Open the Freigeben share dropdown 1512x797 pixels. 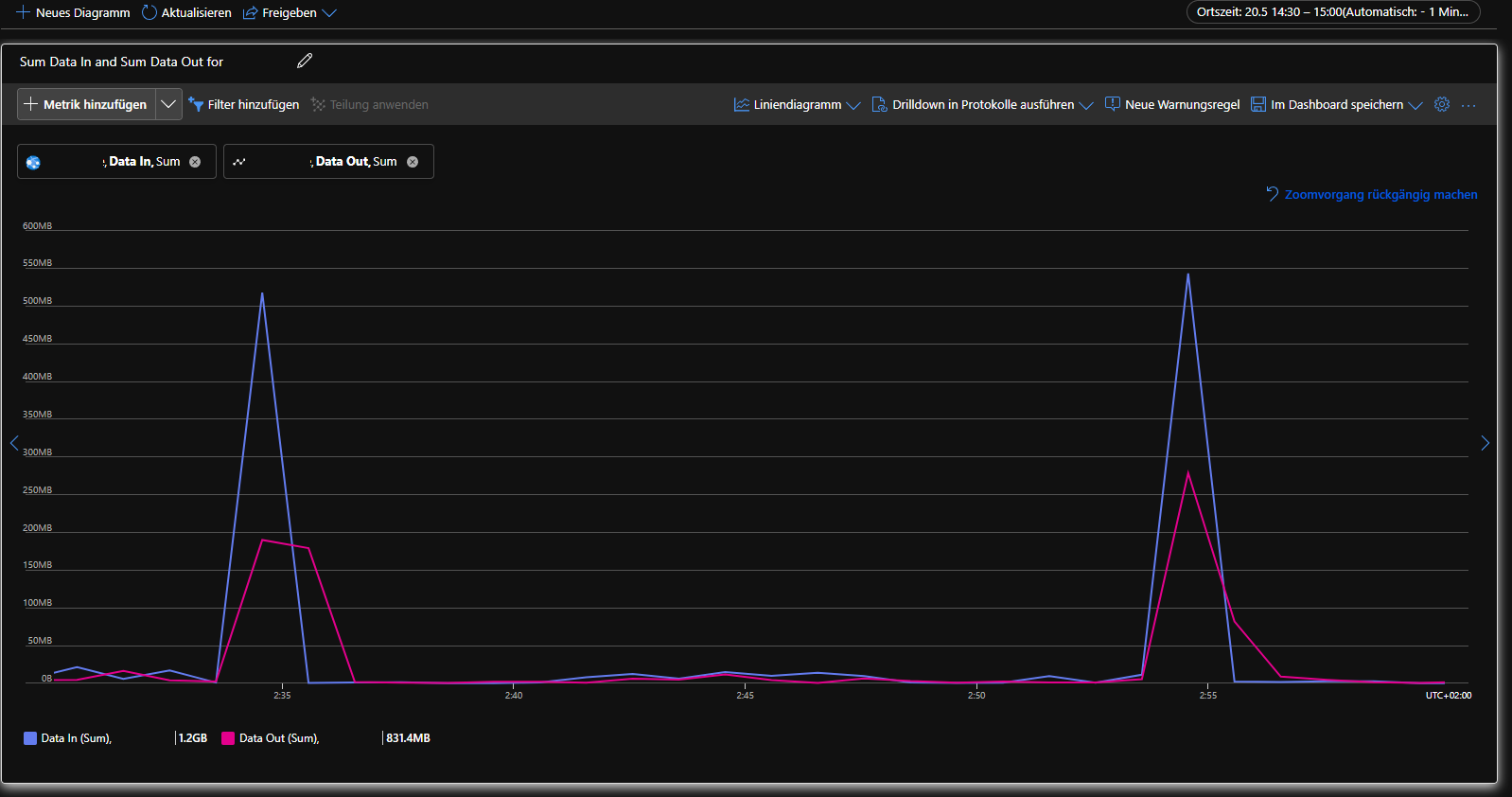[x=290, y=13]
